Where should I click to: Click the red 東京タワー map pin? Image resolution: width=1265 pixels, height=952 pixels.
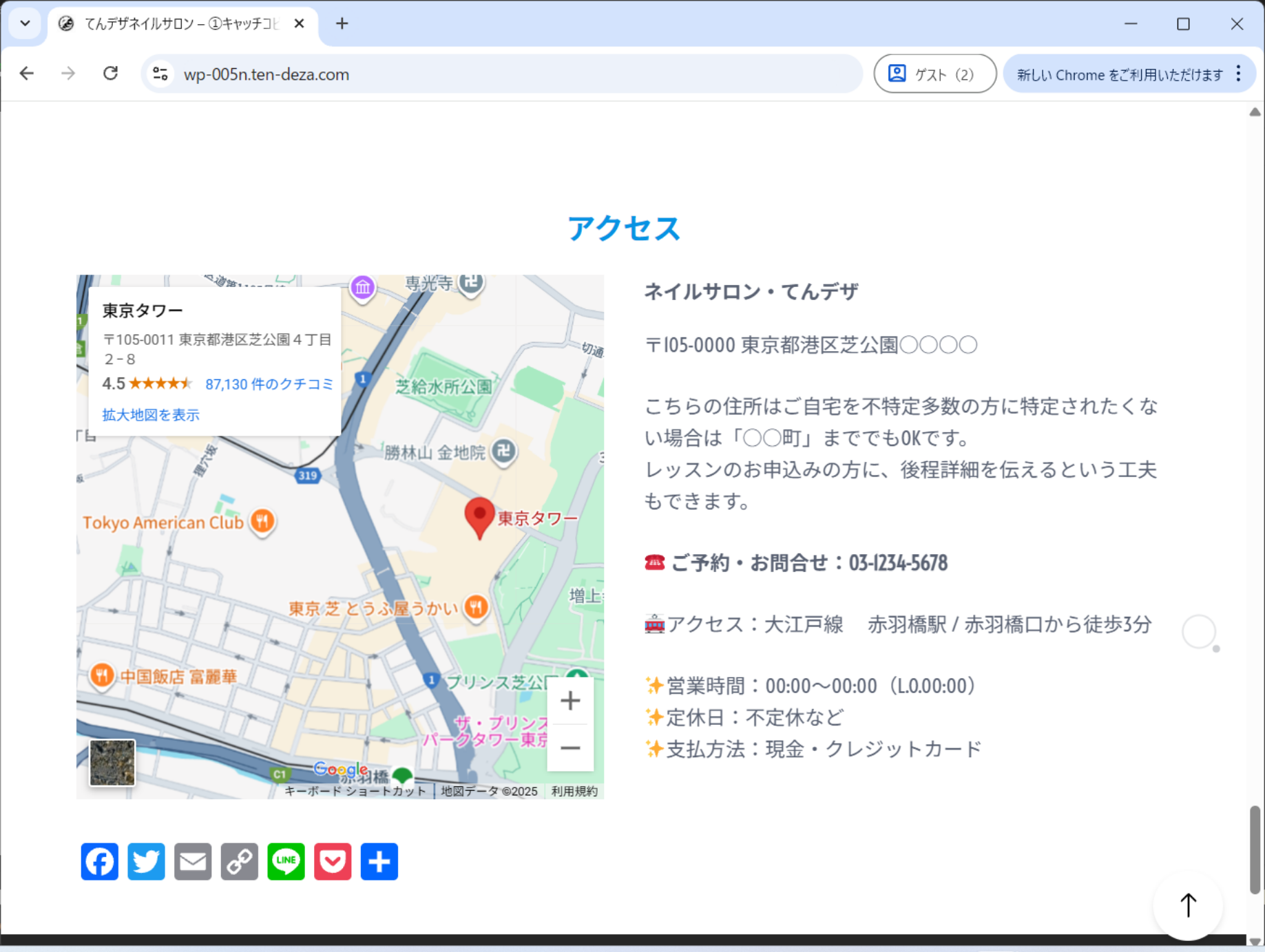tap(479, 516)
